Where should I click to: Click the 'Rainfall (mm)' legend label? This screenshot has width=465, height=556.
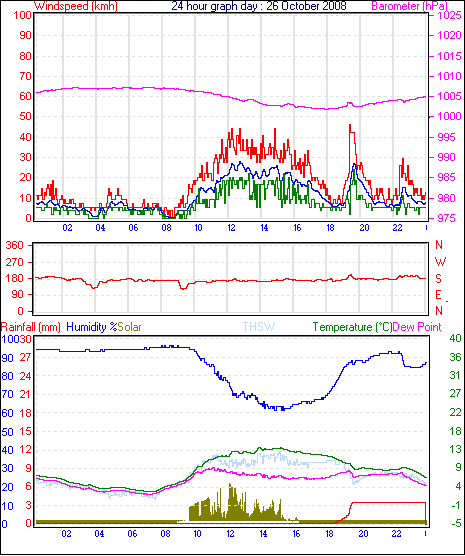point(31,327)
